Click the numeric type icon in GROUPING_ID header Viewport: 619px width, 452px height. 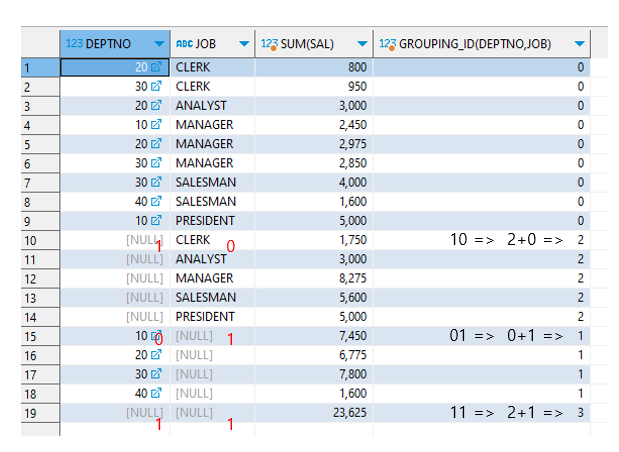(388, 44)
